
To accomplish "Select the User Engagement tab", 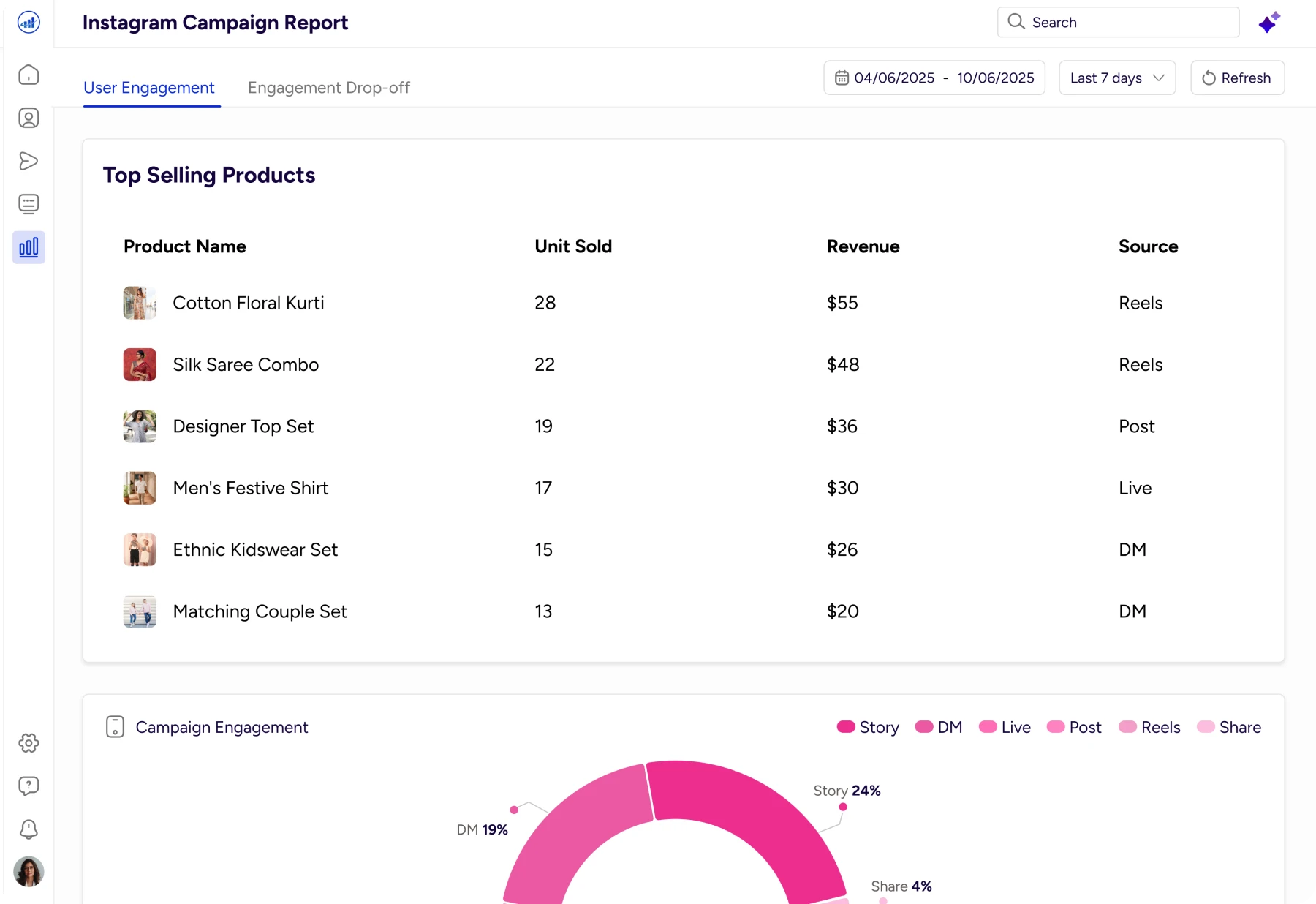I will 149,88.
